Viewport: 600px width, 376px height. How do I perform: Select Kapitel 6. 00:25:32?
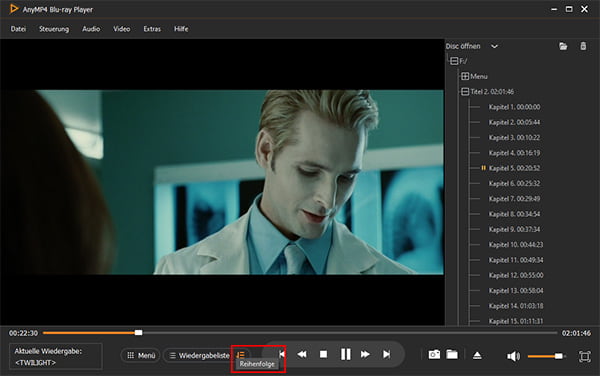[x=514, y=184]
